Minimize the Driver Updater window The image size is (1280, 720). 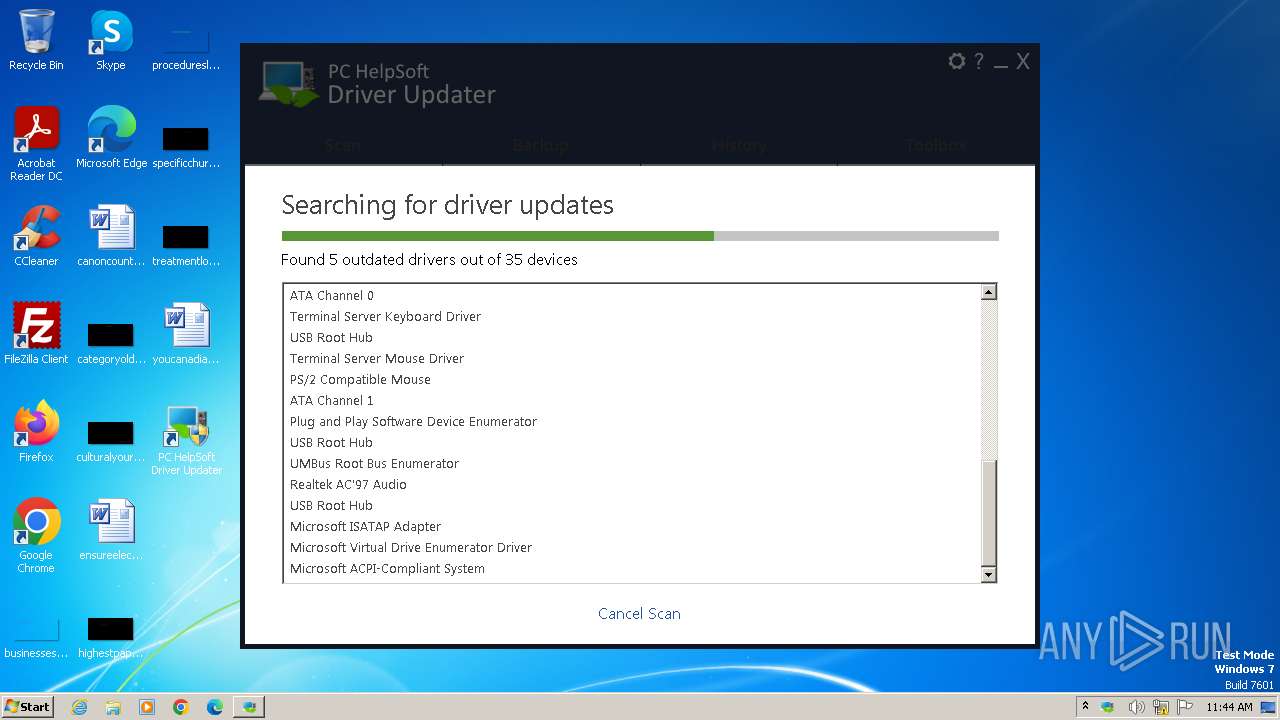1001,64
